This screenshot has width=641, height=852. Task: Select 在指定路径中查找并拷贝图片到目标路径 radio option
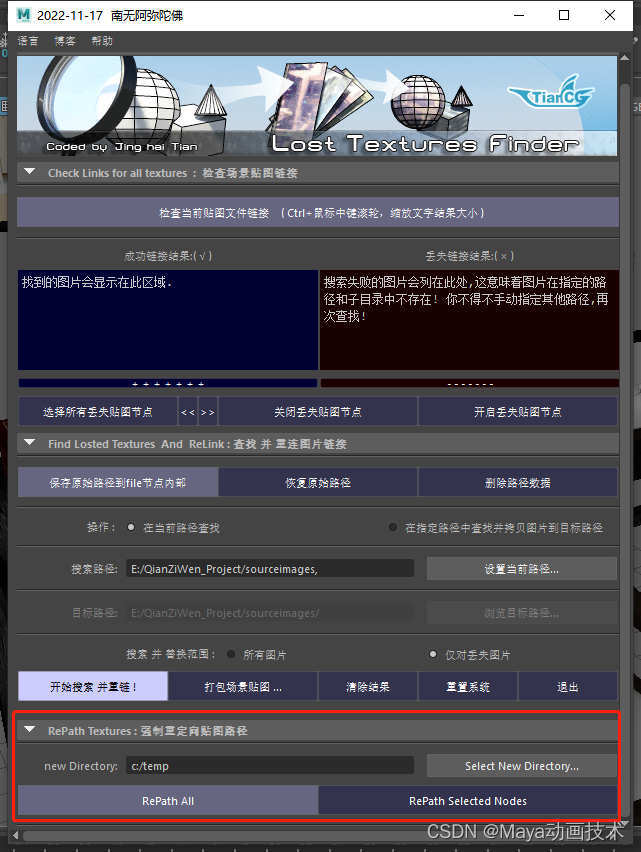tap(393, 527)
